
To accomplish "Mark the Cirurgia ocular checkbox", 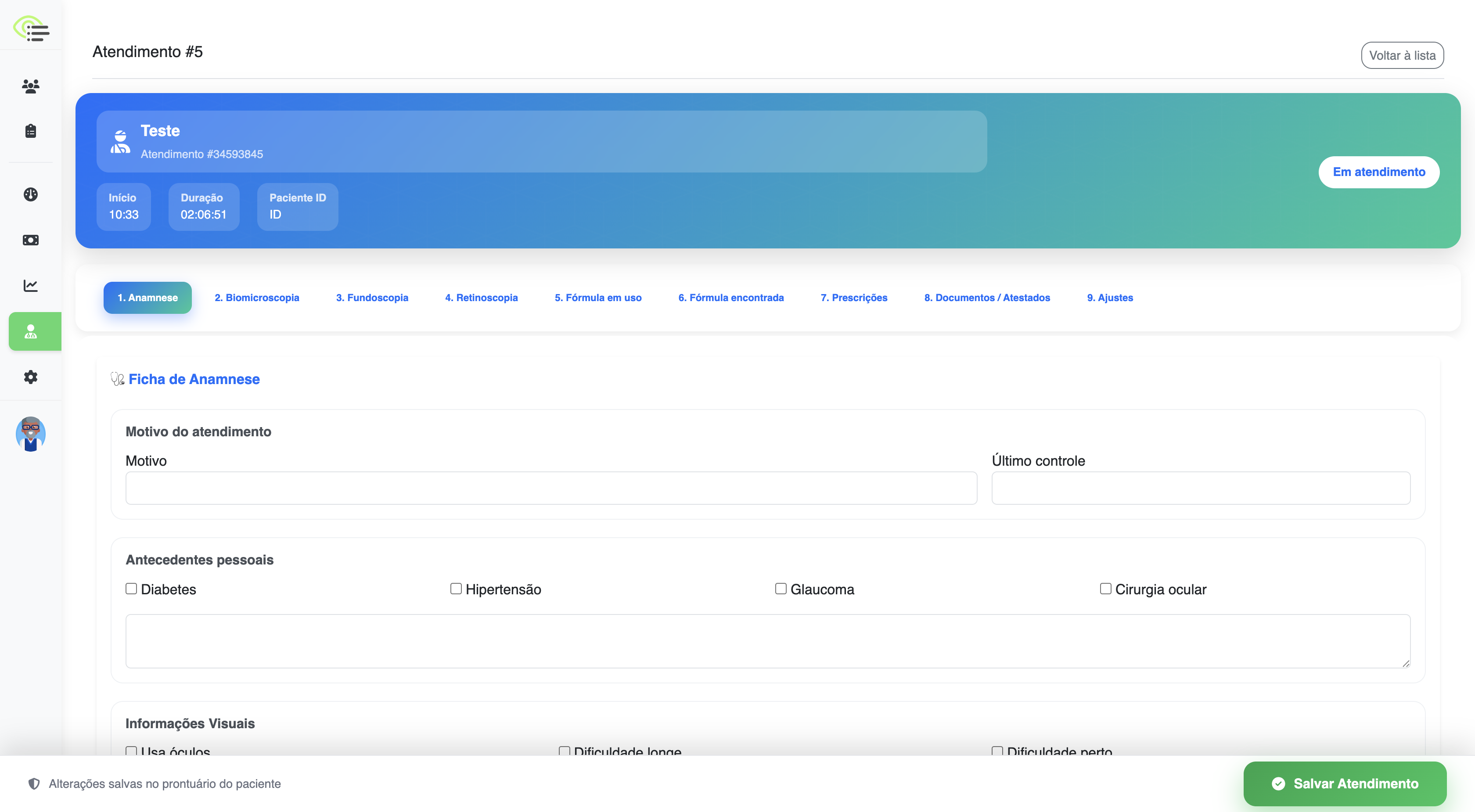I will [x=1105, y=589].
